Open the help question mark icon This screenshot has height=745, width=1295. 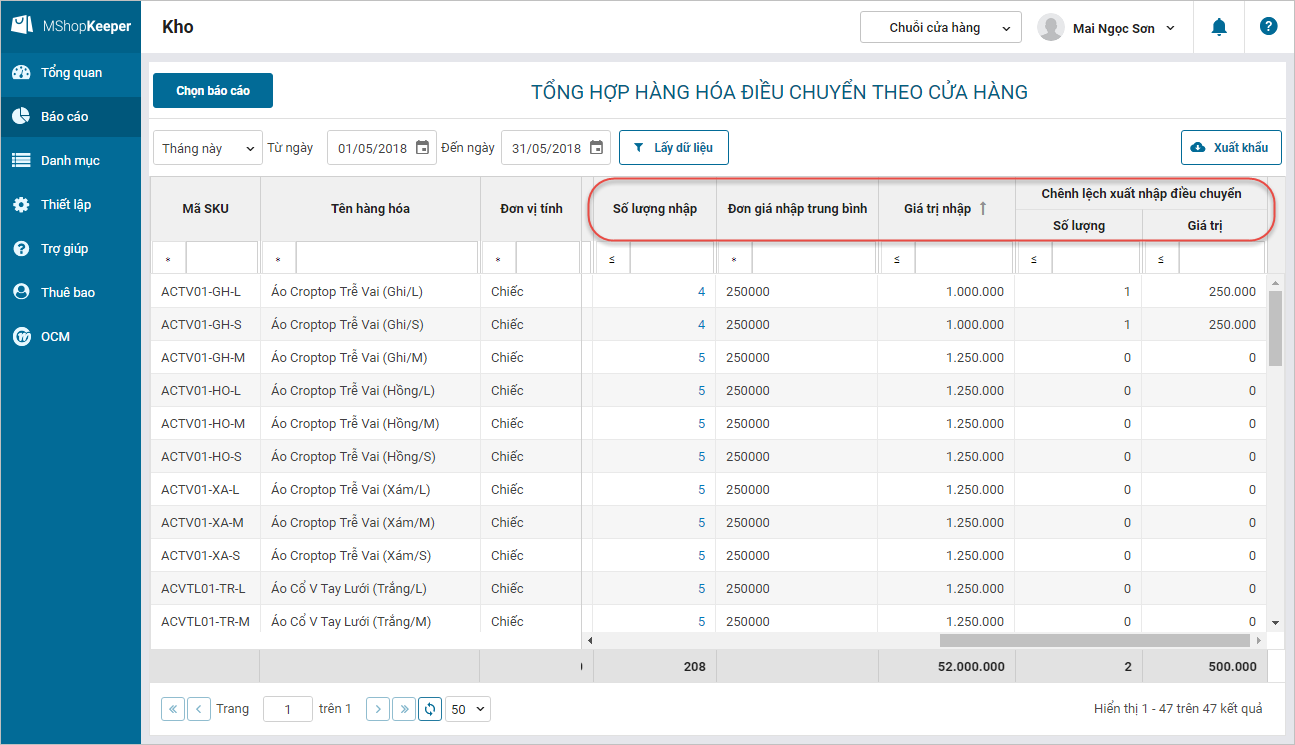1268,27
